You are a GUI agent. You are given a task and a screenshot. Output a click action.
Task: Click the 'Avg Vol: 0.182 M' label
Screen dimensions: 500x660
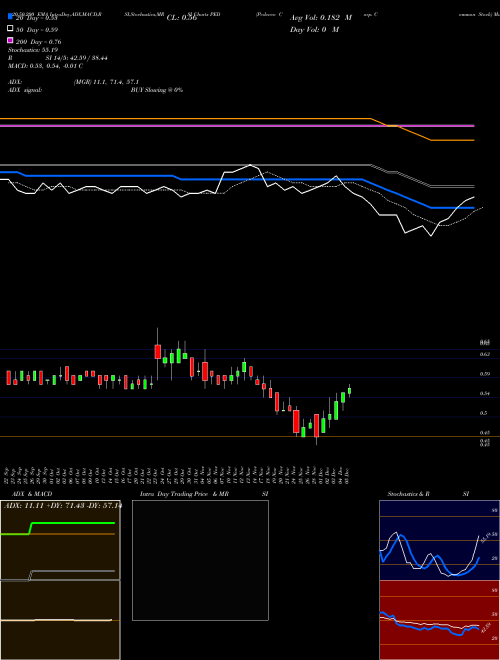(x=321, y=18)
